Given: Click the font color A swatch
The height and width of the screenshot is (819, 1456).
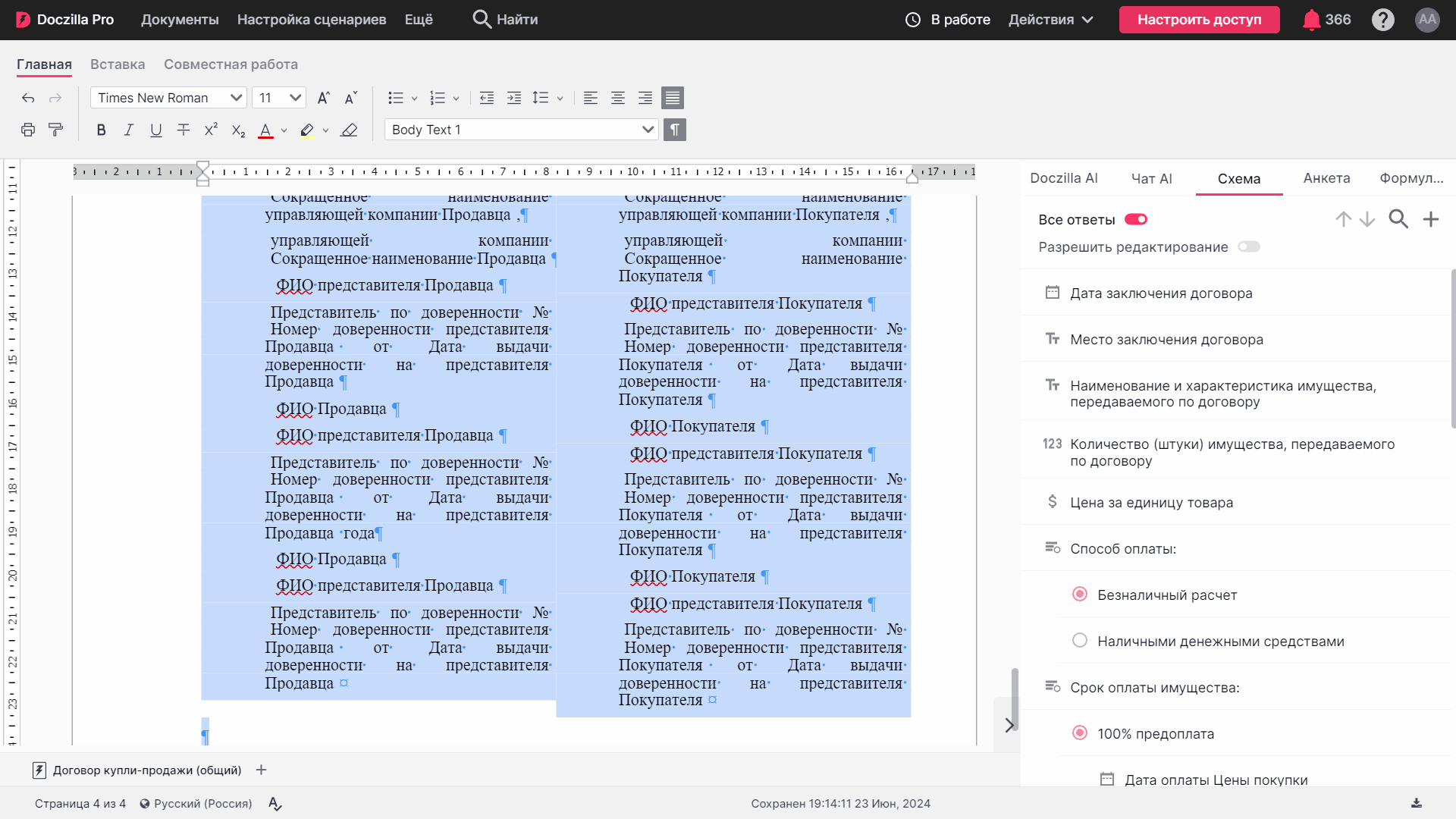Looking at the screenshot, I should [265, 130].
